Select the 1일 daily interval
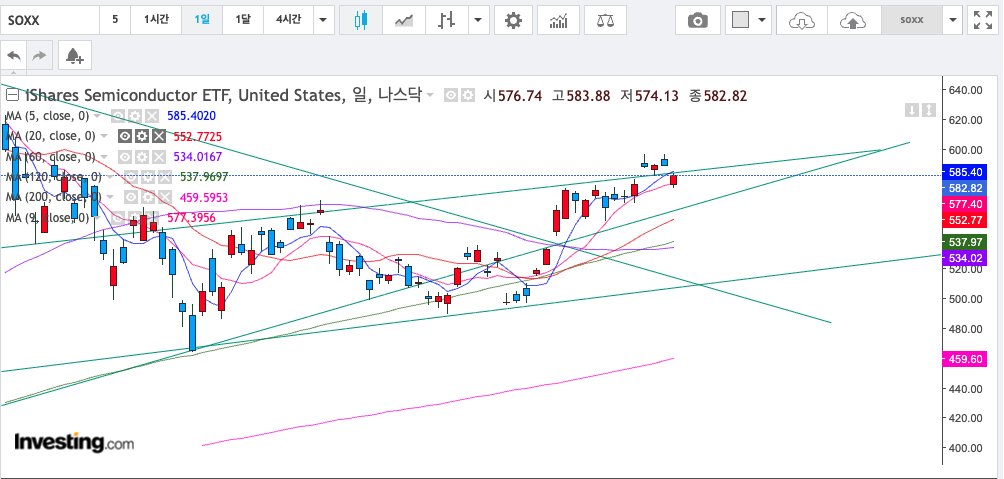The width and height of the screenshot is (1004, 479). point(202,20)
